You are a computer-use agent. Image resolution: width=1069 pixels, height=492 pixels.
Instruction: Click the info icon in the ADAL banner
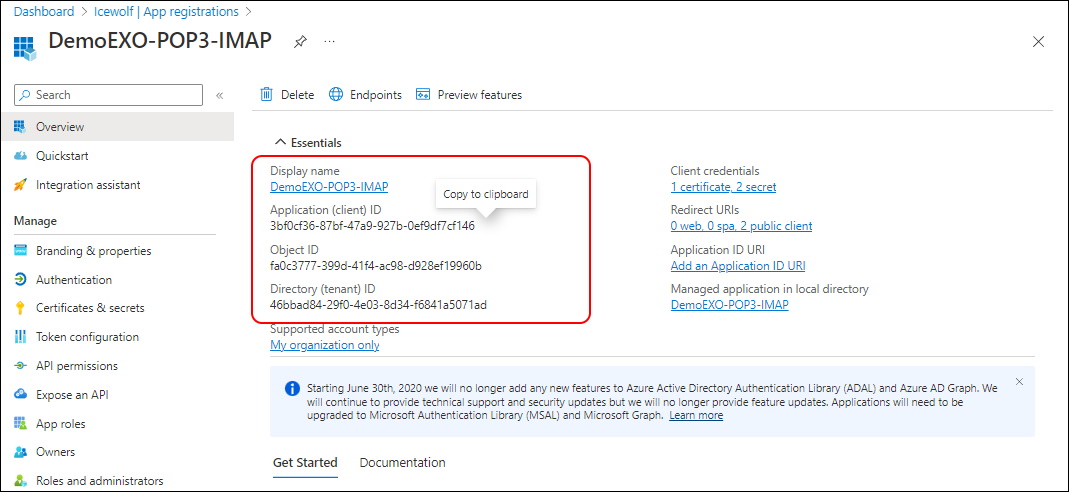pyautogui.click(x=292, y=388)
